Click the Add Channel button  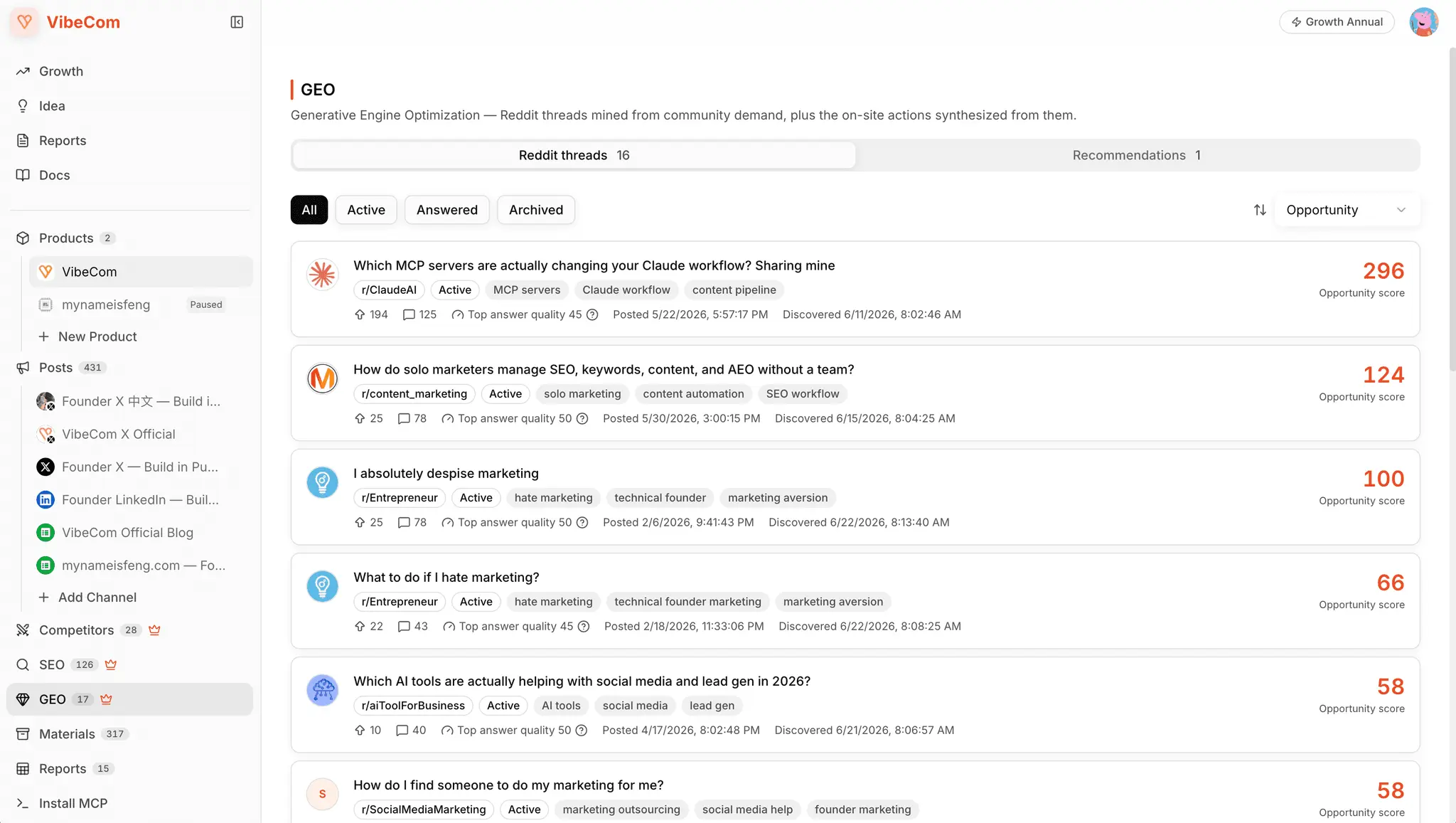click(x=141, y=598)
